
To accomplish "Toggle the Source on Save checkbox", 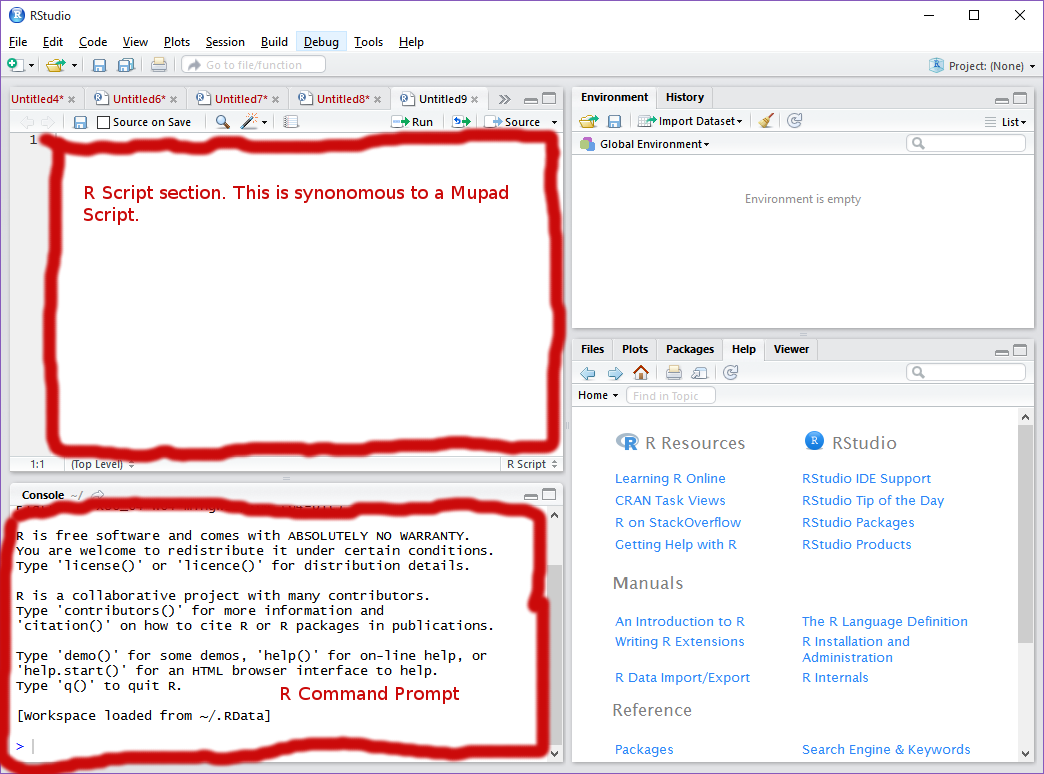I will 103,123.
